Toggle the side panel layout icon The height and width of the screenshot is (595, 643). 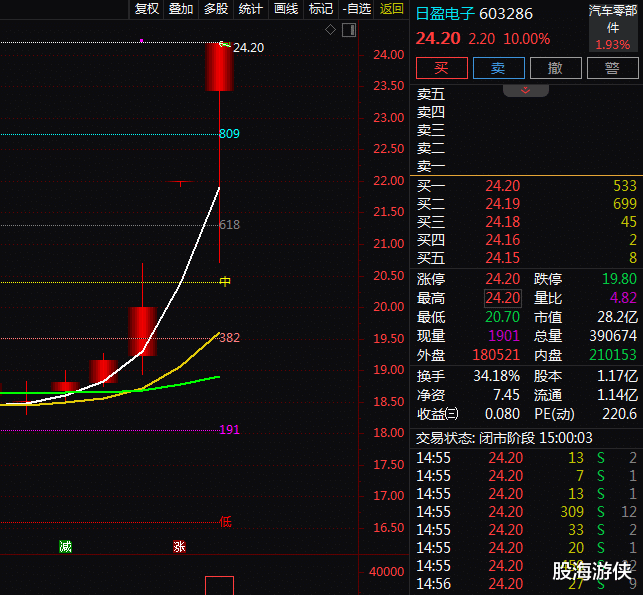tap(349, 30)
